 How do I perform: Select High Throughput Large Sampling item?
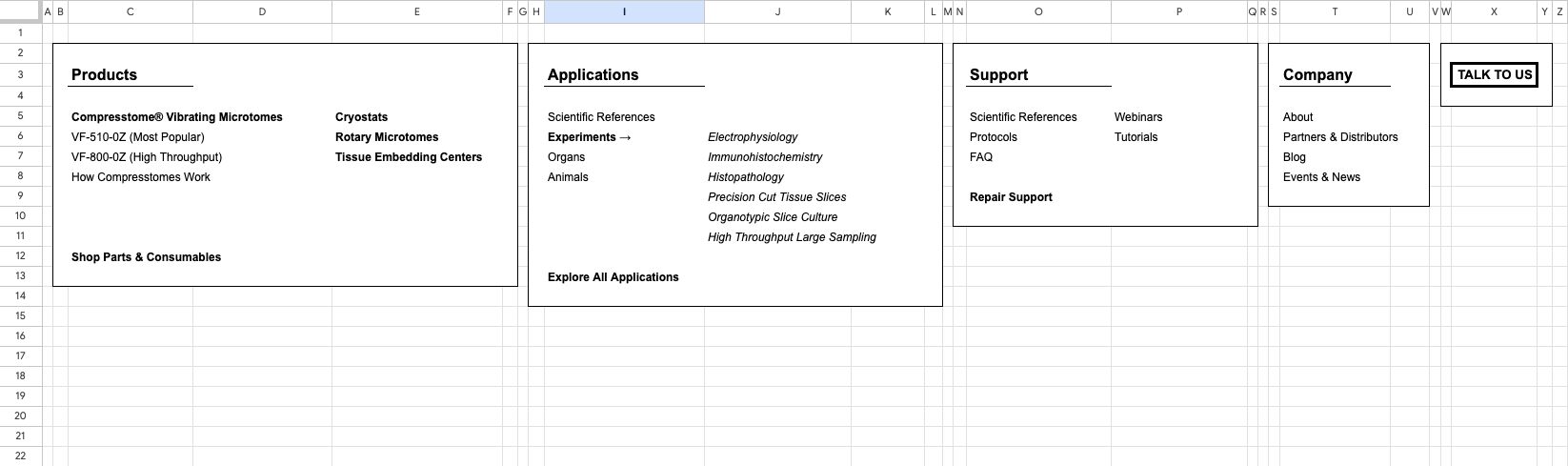click(792, 237)
